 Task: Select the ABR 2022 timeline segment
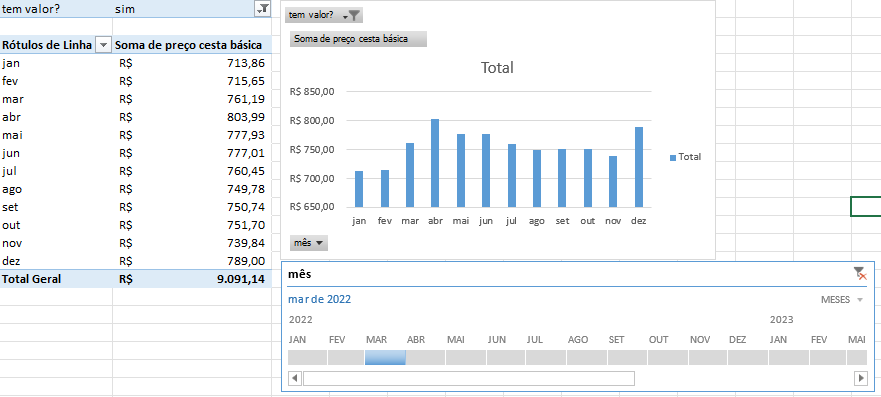coord(425,357)
